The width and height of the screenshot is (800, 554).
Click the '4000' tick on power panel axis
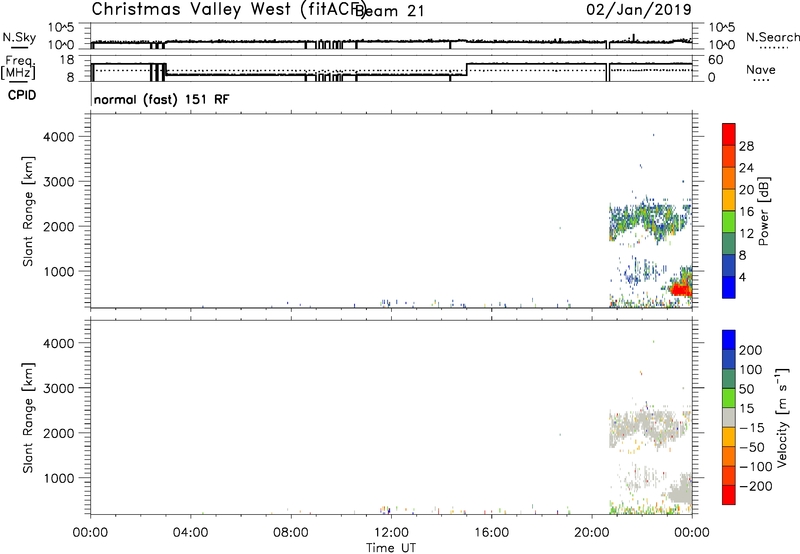[x=59, y=137]
